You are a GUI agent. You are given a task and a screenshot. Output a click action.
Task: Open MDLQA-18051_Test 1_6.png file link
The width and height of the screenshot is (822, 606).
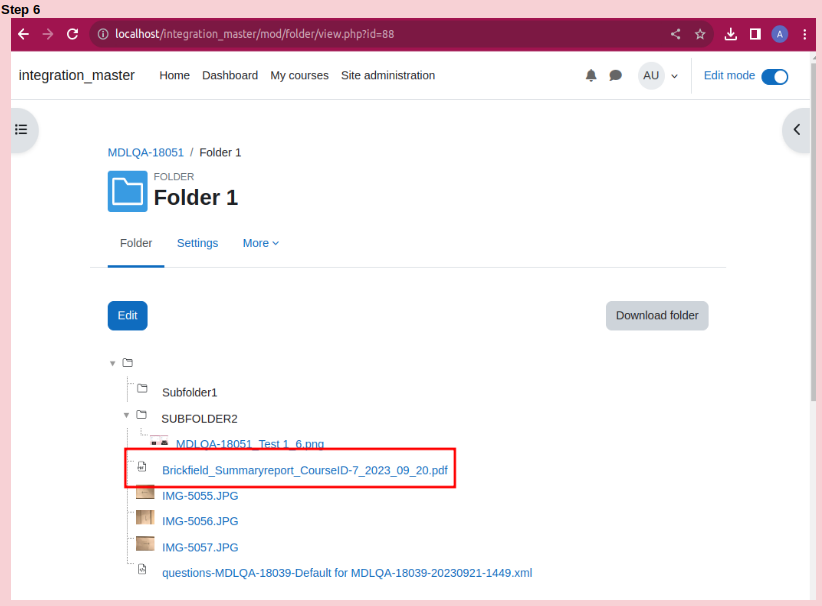pos(250,444)
